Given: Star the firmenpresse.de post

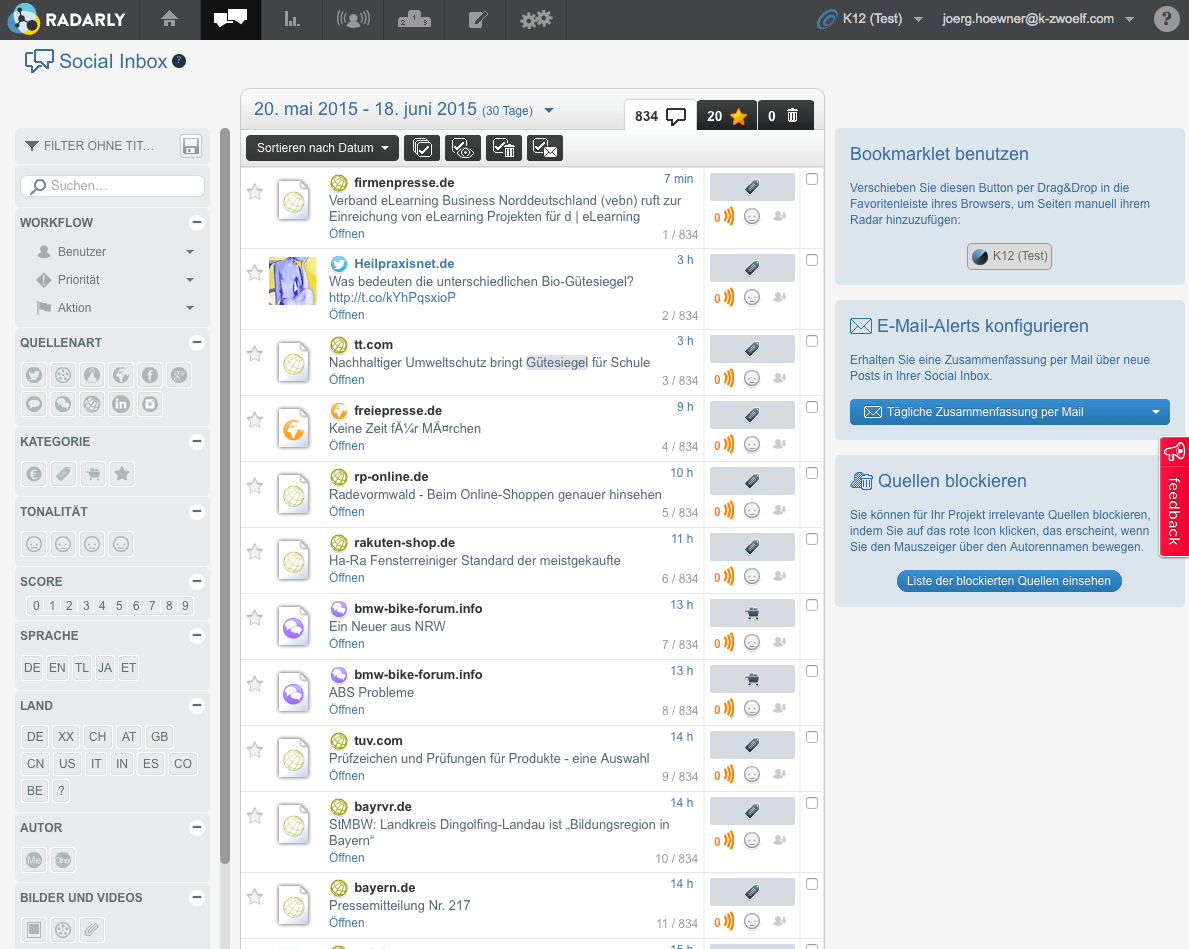Looking at the screenshot, I should tap(255, 192).
